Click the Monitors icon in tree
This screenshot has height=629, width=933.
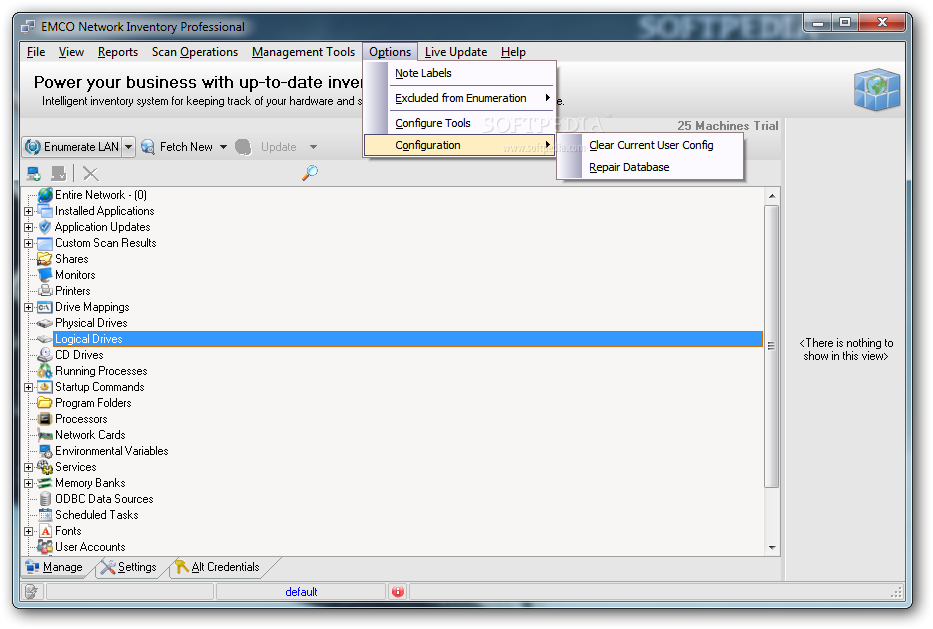coord(45,275)
